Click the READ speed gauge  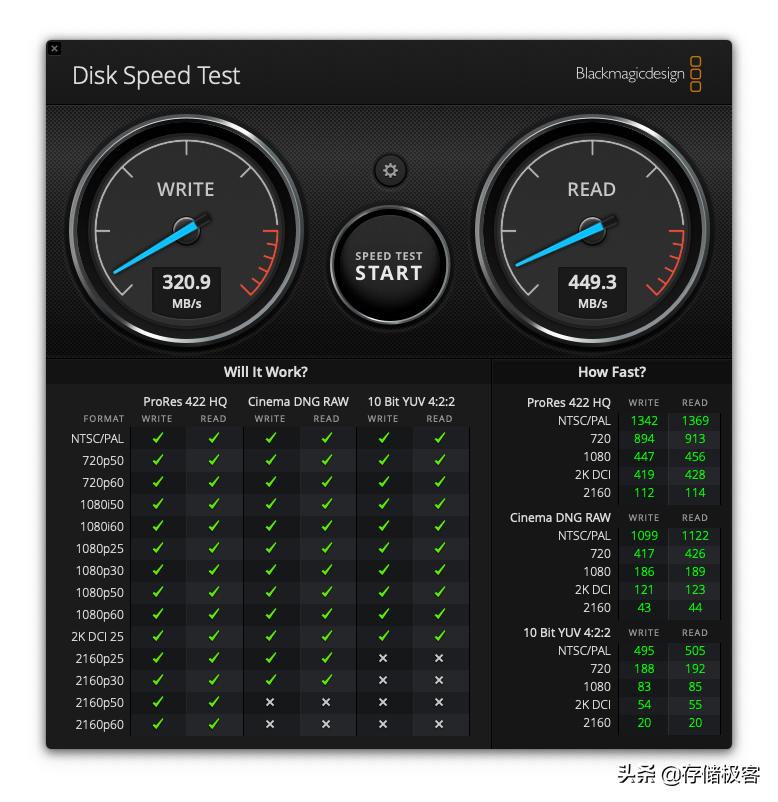592,230
